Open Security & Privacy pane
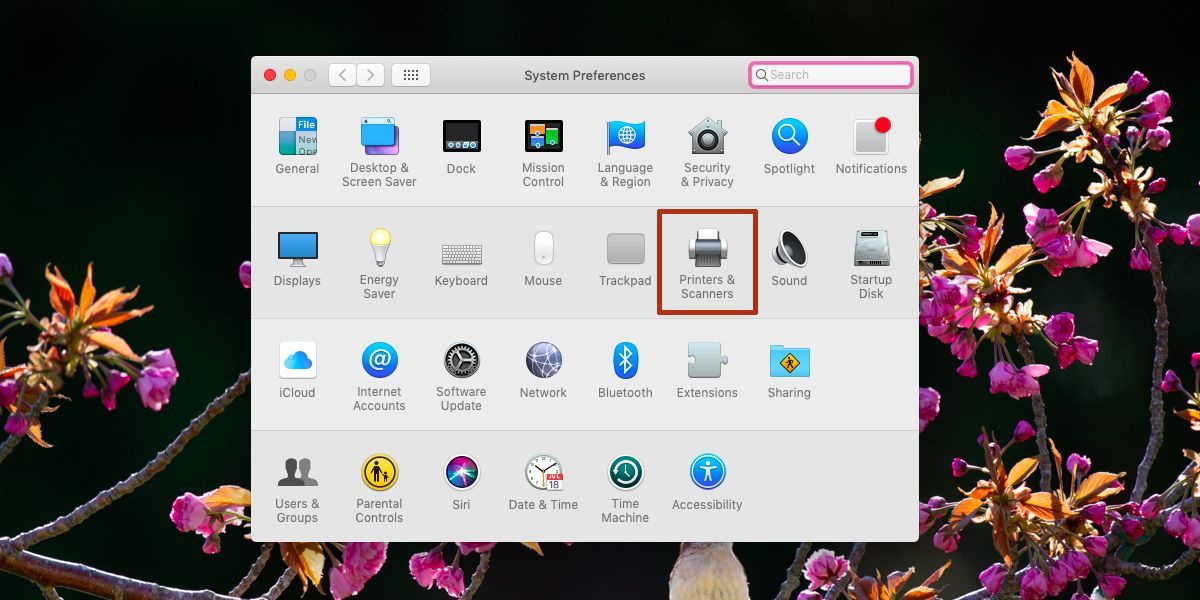The image size is (1200, 600). click(x=707, y=152)
